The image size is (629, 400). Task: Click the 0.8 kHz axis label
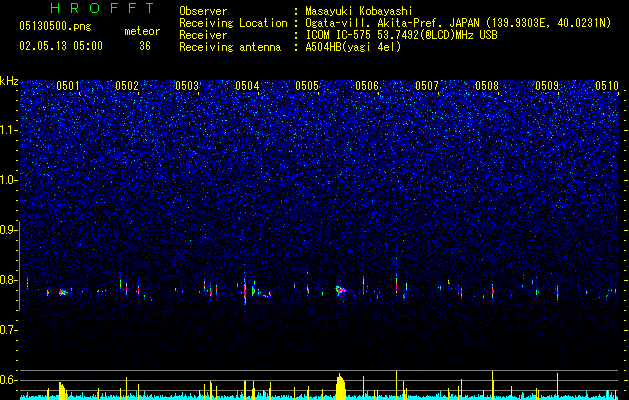9,280
